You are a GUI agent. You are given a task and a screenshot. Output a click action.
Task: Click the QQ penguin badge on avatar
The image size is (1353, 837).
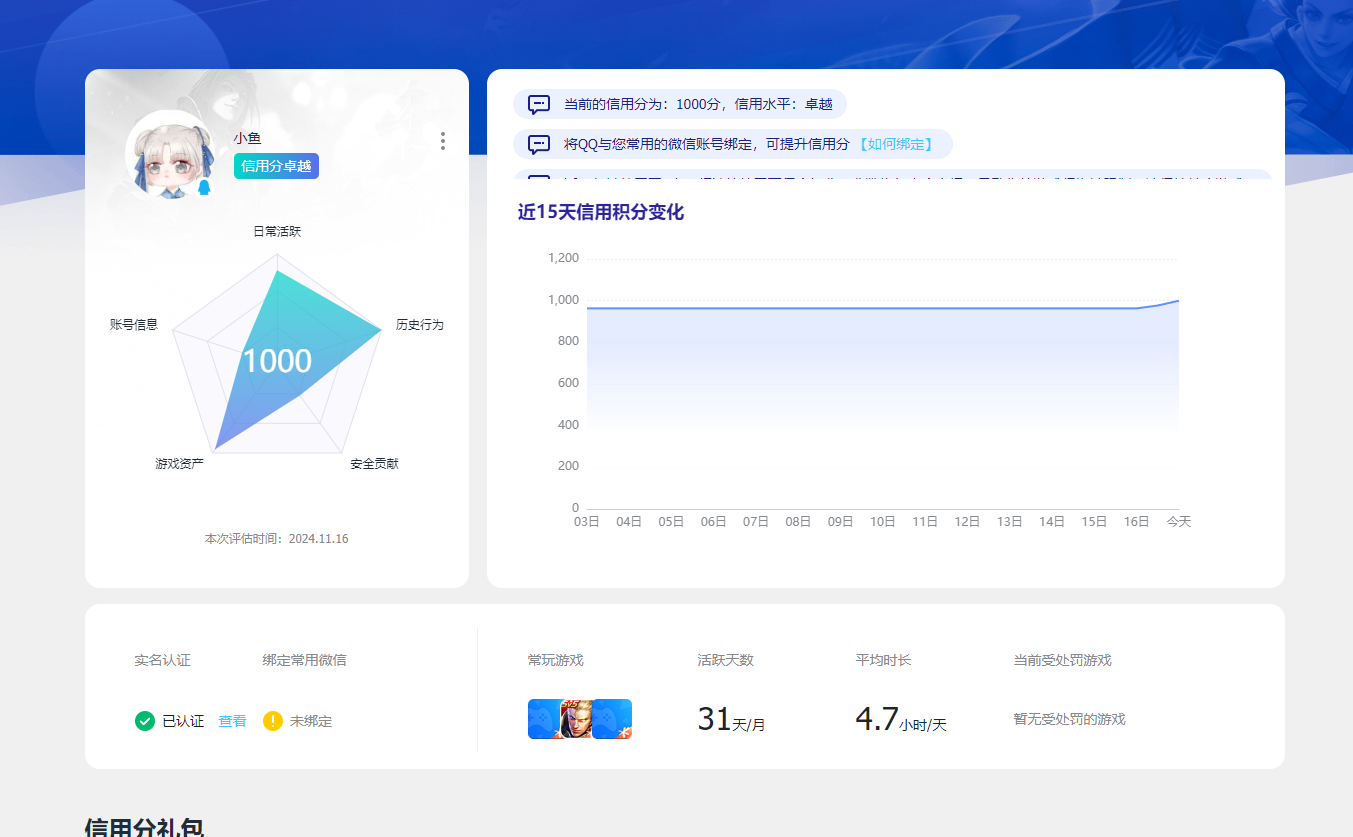click(x=204, y=187)
